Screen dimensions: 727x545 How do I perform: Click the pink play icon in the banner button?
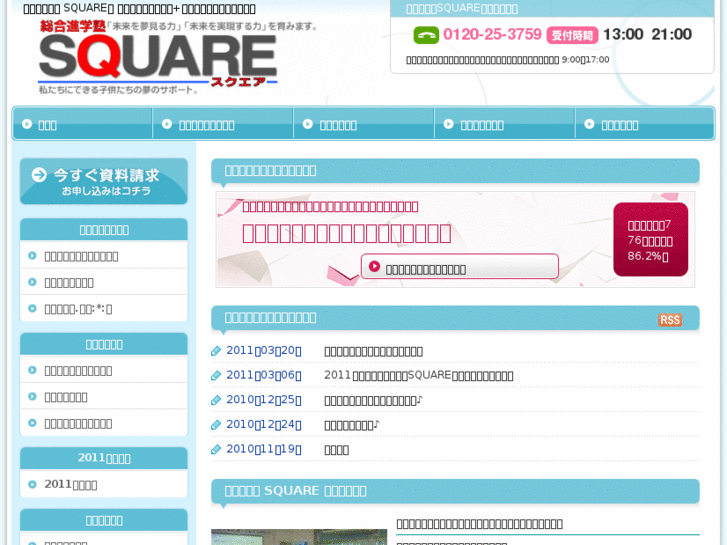click(x=374, y=267)
